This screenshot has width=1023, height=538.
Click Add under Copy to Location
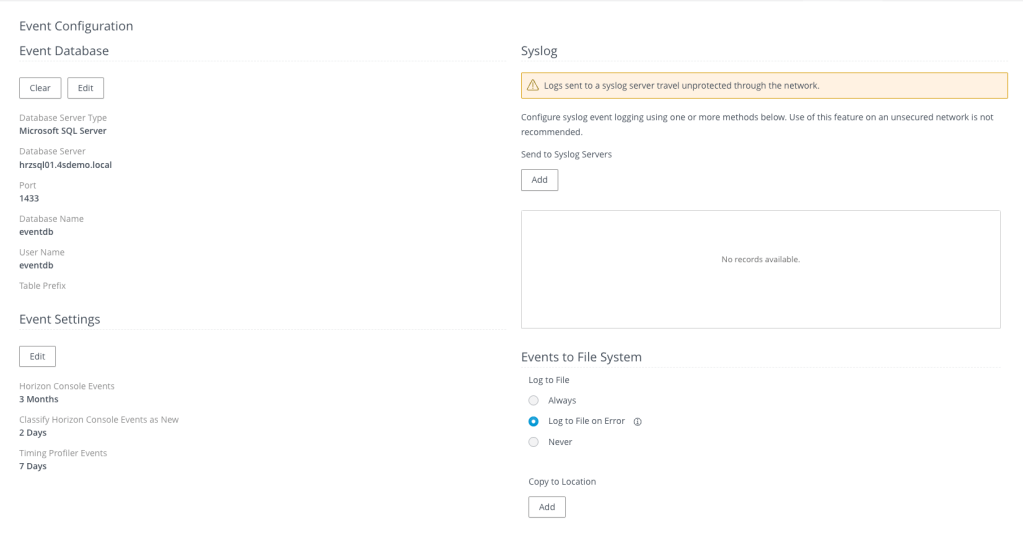click(546, 507)
